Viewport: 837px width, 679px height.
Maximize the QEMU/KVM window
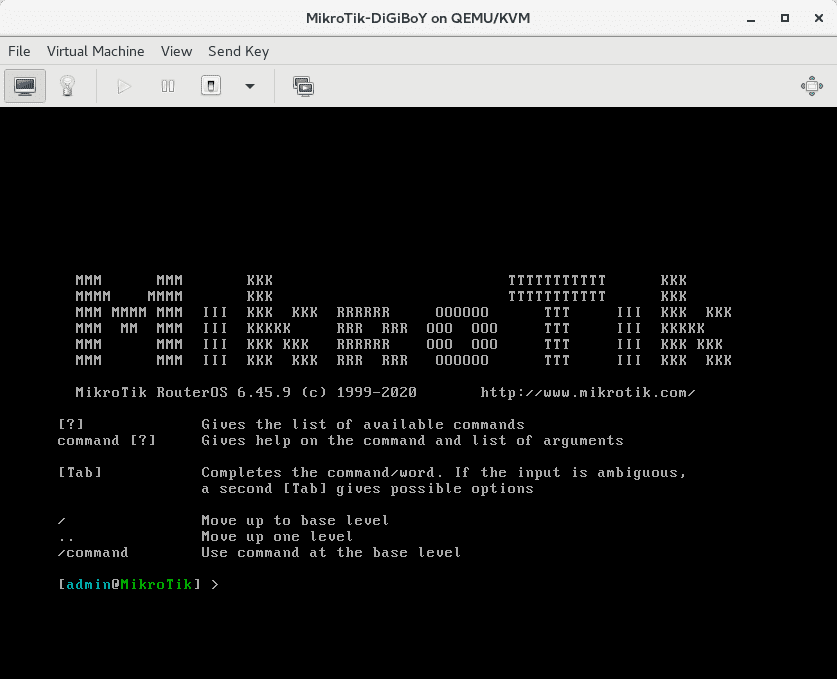[785, 18]
